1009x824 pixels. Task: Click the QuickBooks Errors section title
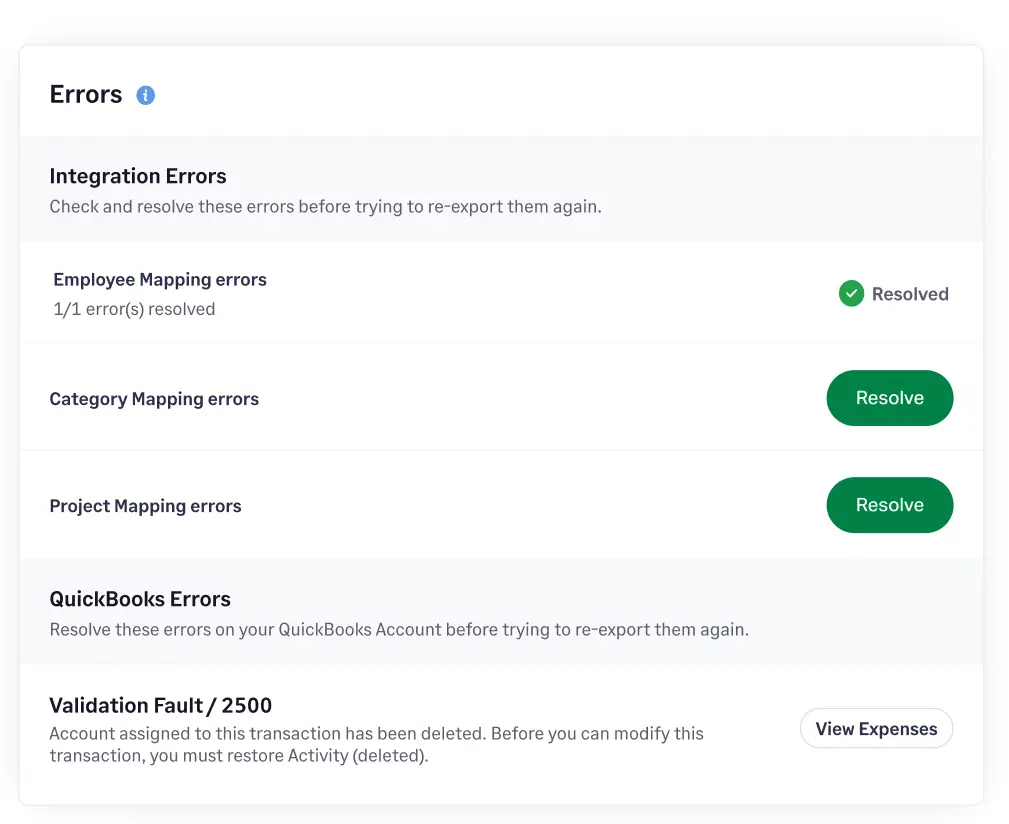140,598
